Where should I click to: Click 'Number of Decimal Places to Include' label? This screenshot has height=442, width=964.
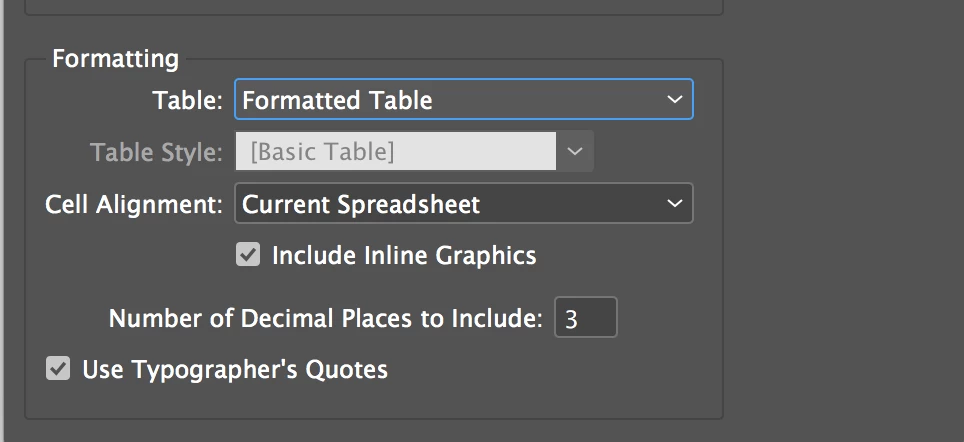(325, 318)
